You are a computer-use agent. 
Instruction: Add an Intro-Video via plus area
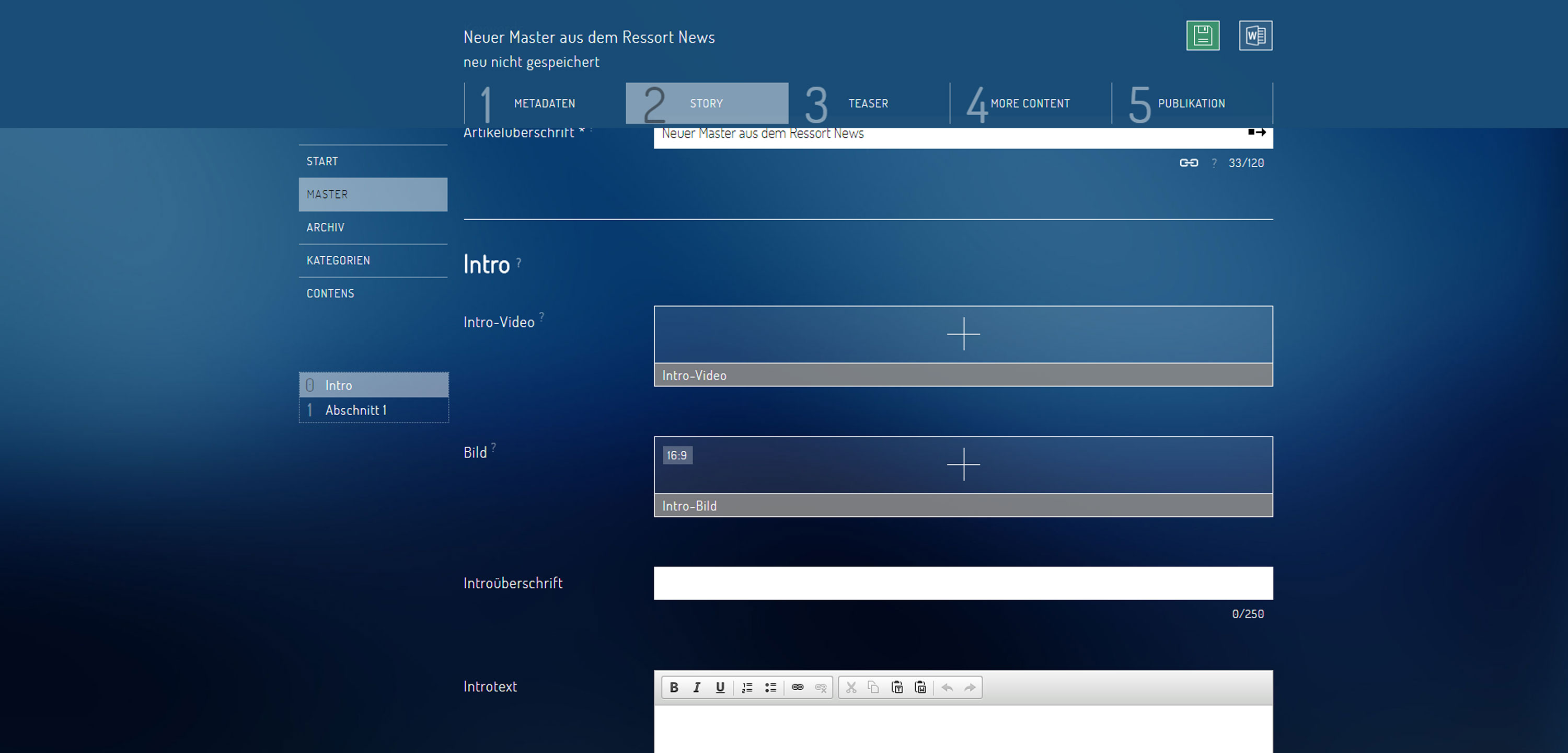pos(963,334)
